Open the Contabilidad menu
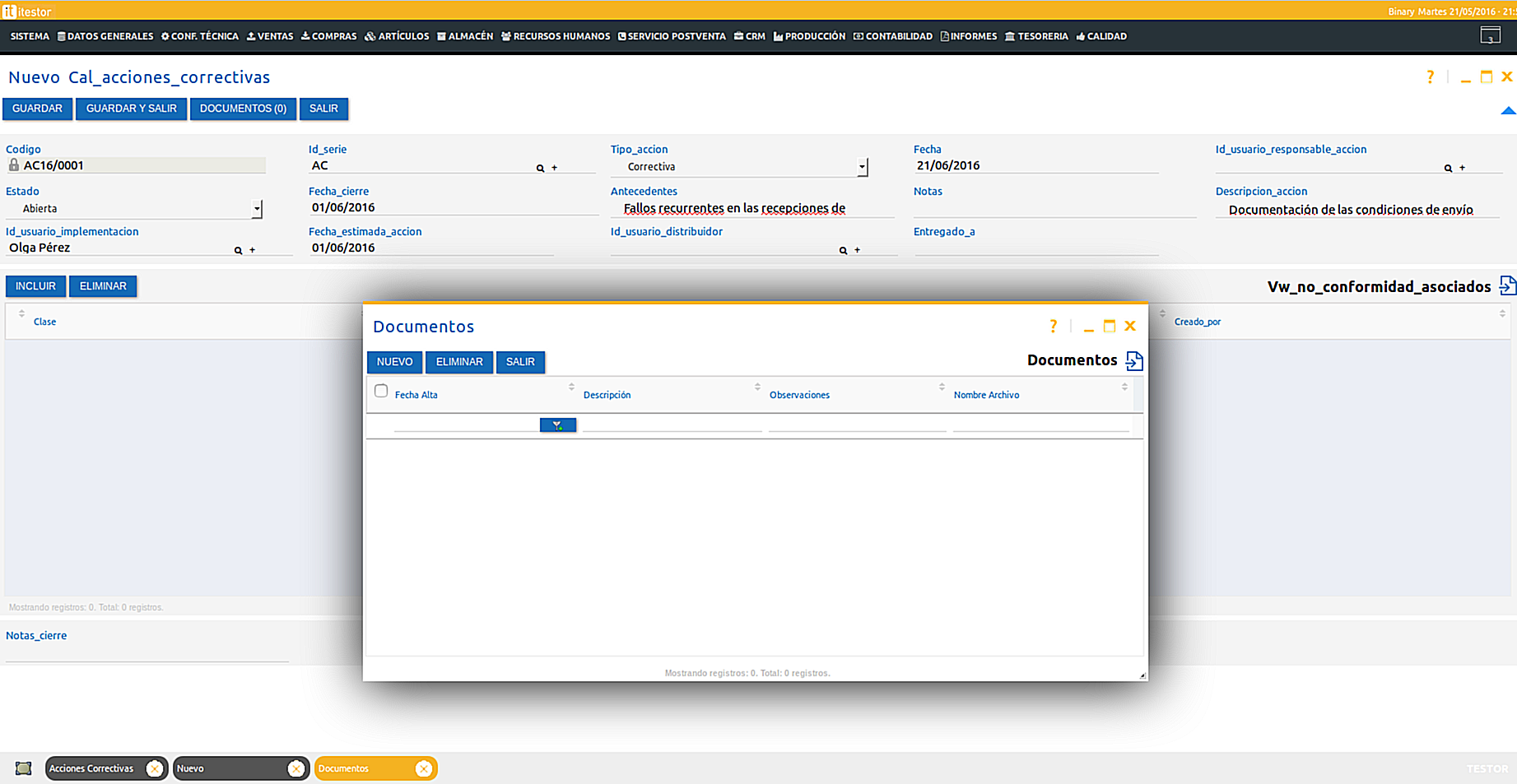 click(893, 36)
